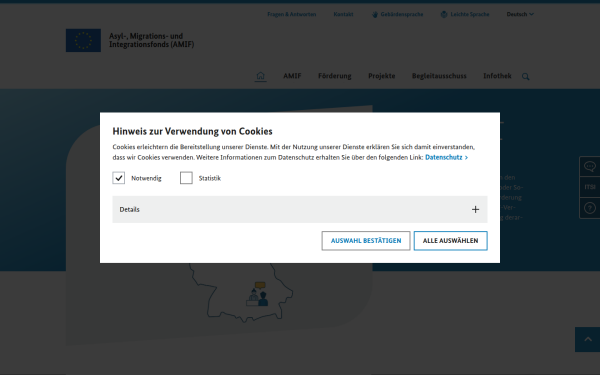Click the ITSI side button
Image resolution: width=600 pixels, height=375 pixels.
[590, 187]
